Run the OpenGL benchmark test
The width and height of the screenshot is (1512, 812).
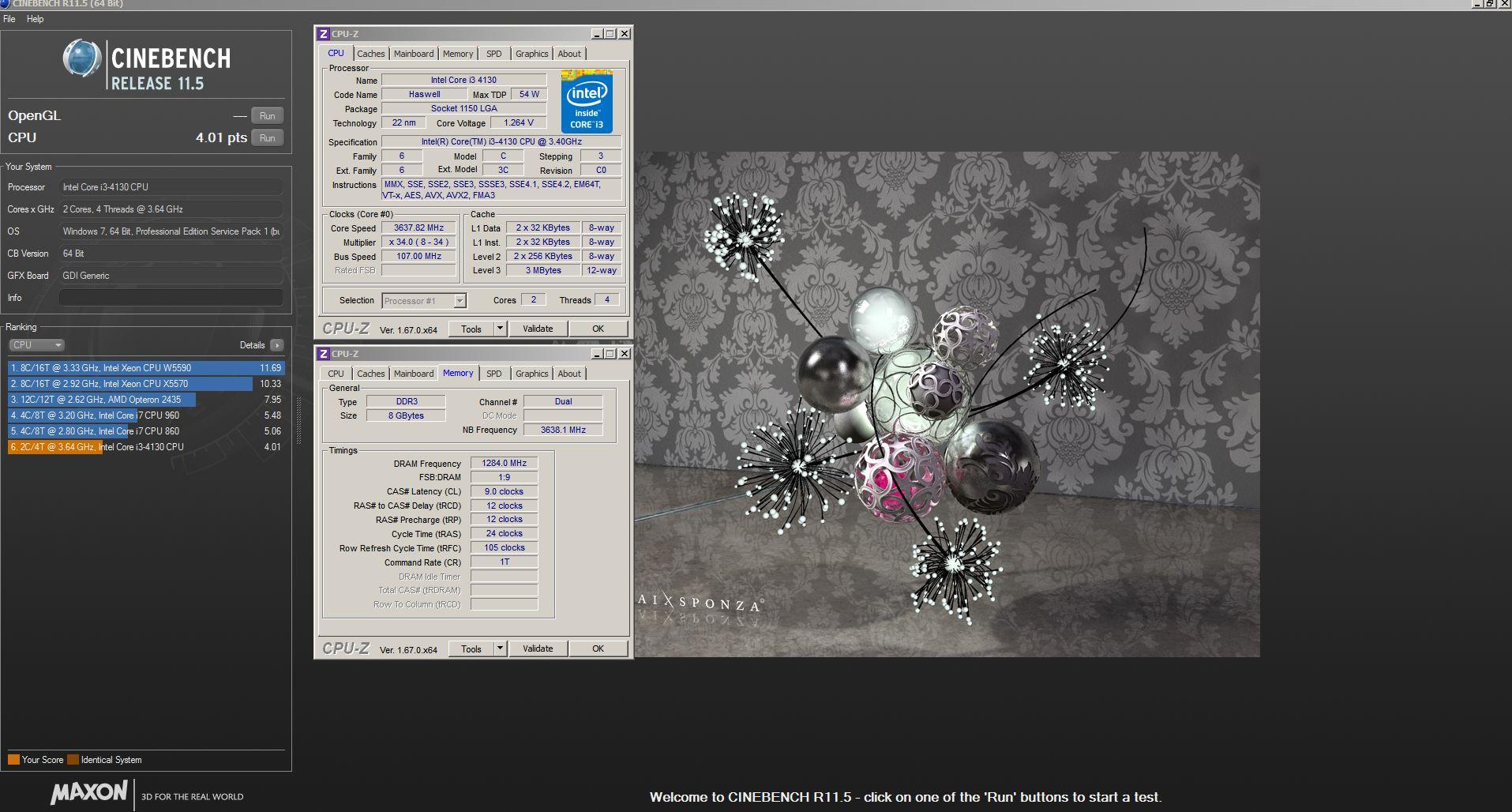click(268, 116)
